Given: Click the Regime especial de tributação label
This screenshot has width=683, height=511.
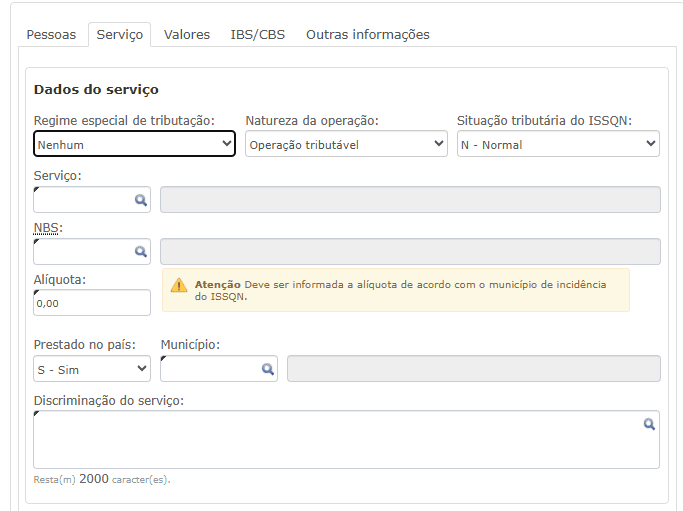Looking at the screenshot, I should click(124, 120).
